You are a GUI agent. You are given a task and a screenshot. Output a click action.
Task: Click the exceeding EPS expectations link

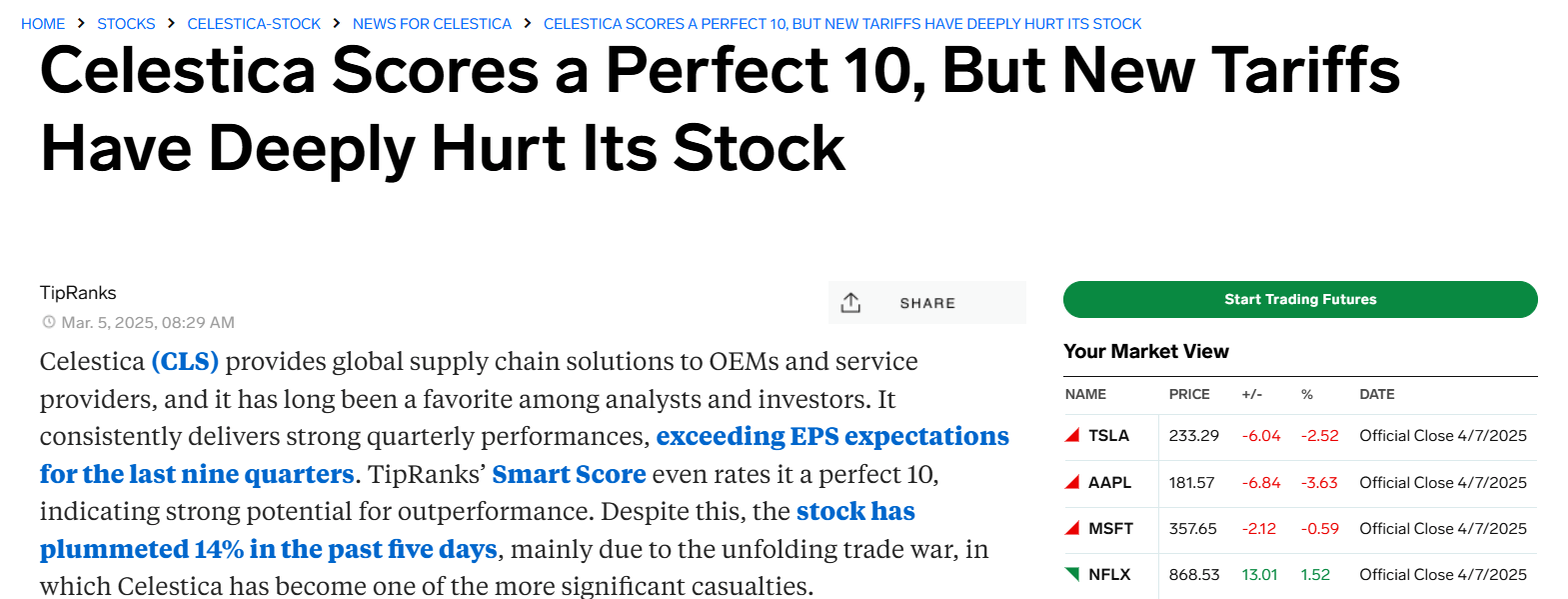point(831,436)
